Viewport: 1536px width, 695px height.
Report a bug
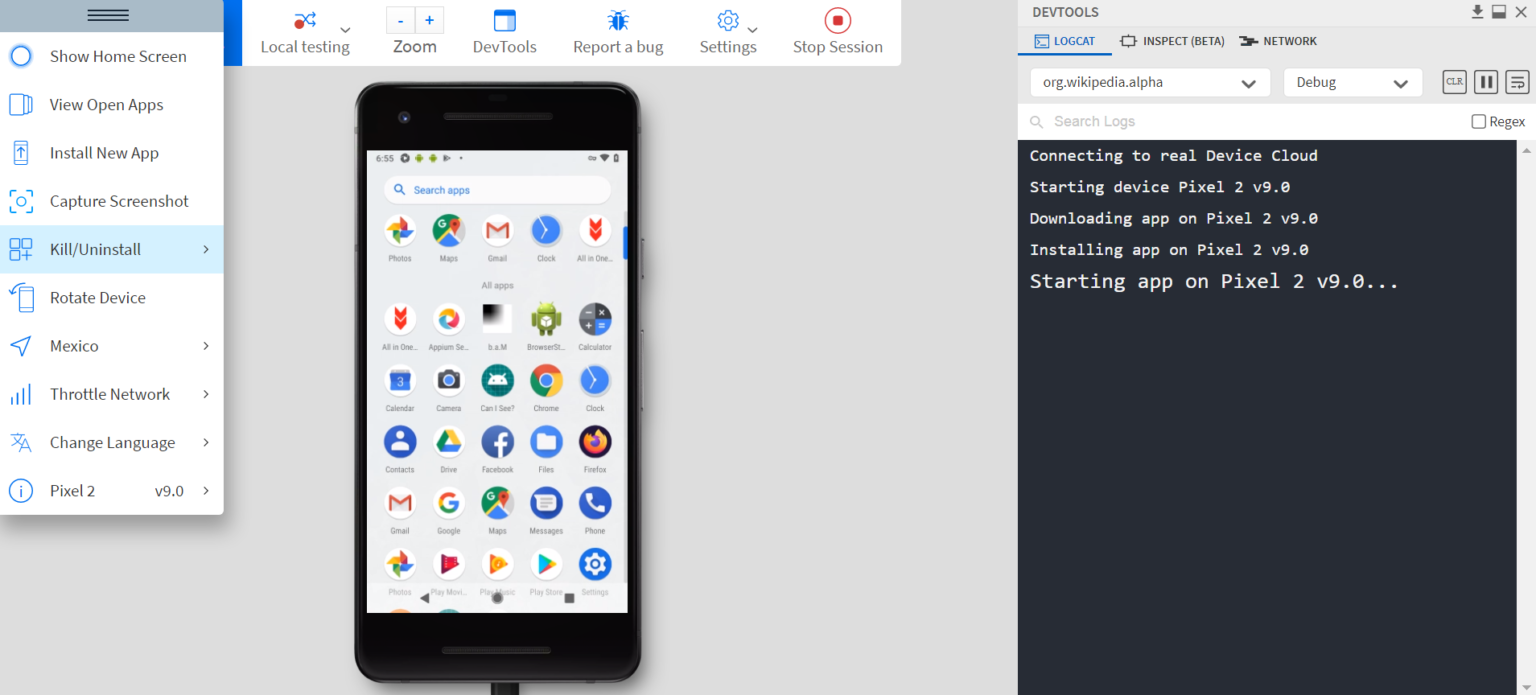[618, 31]
